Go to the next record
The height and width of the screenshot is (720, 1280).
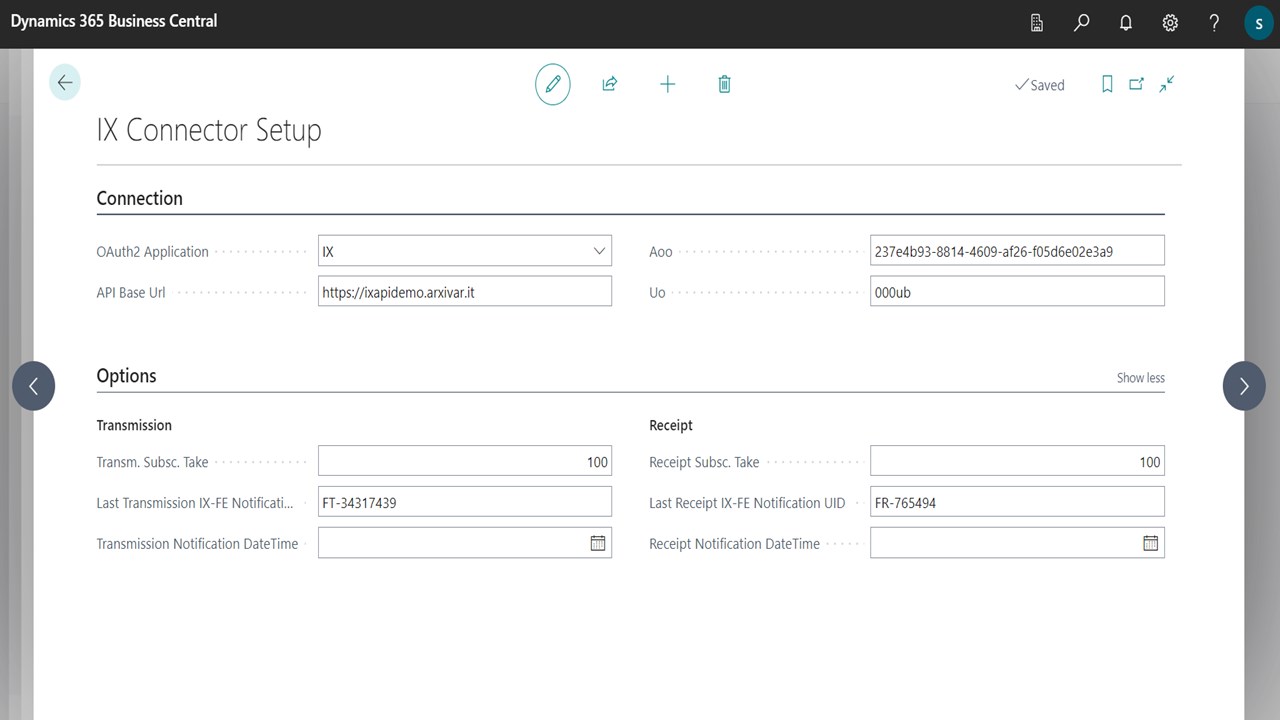coord(1244,386)
